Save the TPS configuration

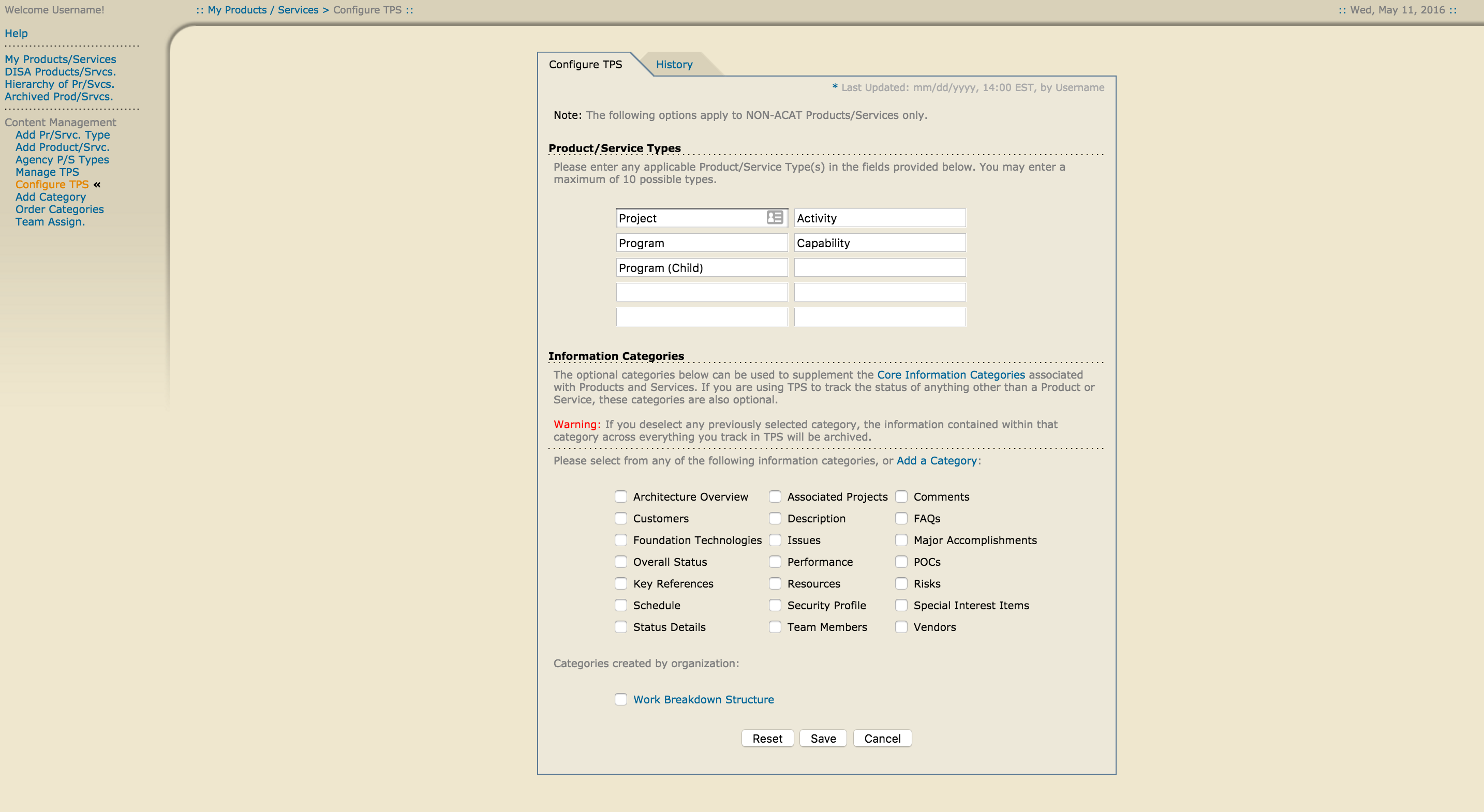[x=823, y=738]
